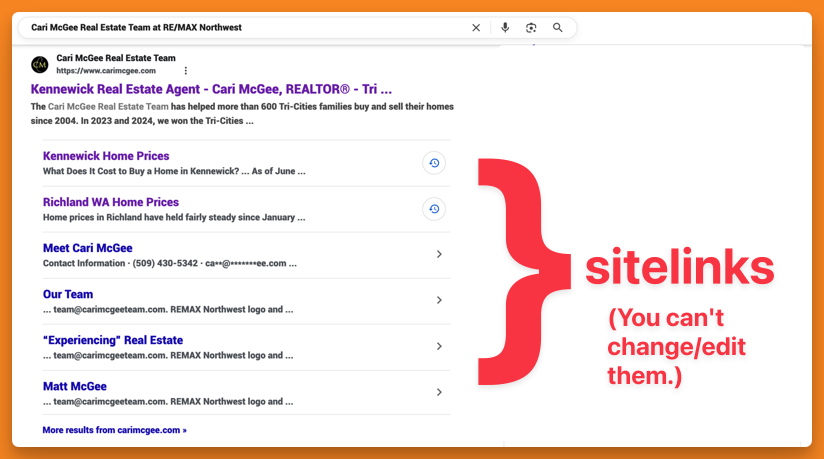Expand chevron on Meet Cari McGee row

439,254
